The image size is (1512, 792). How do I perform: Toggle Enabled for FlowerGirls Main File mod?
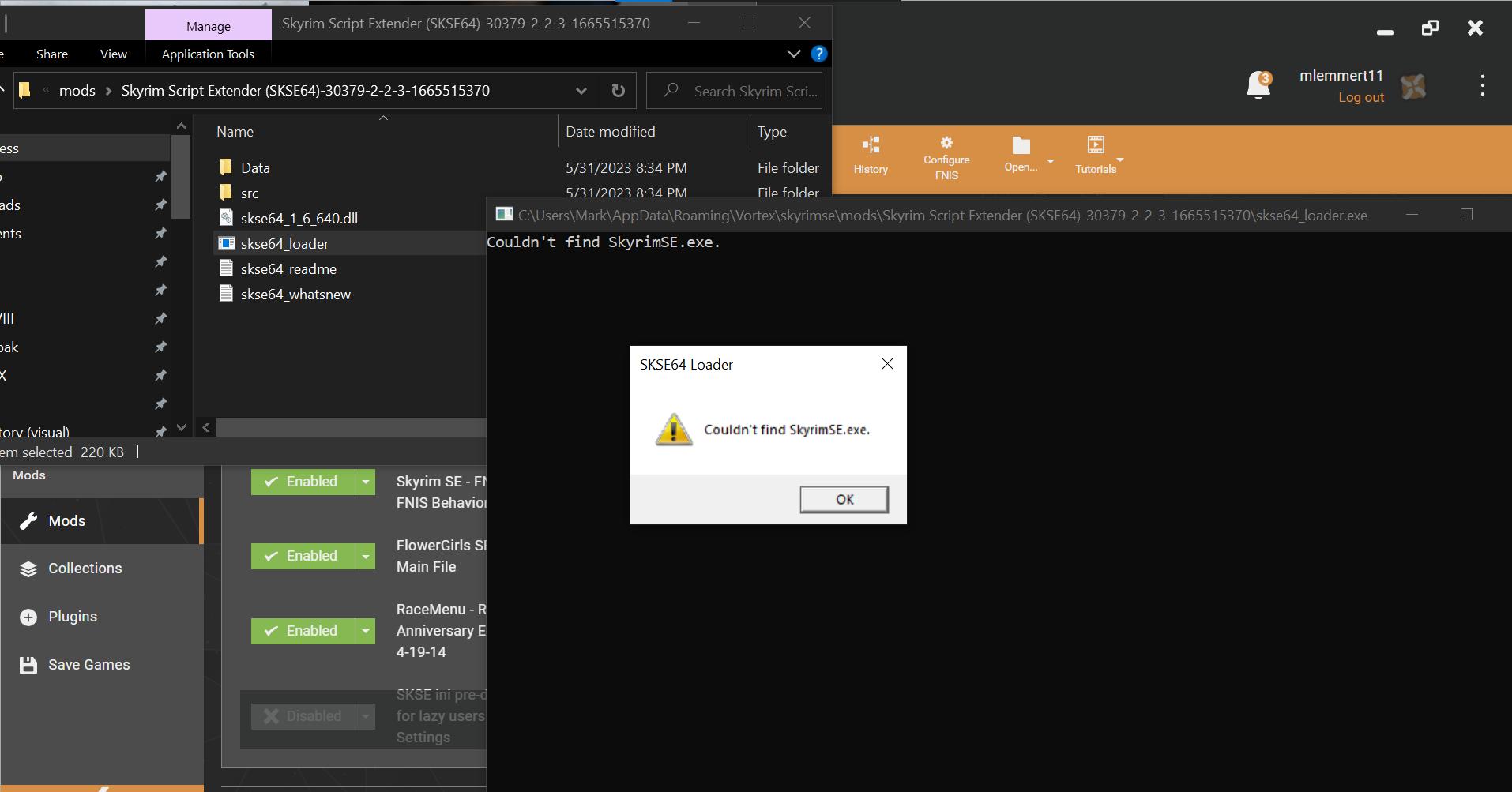pyautogui.click(x=303, y=556)
